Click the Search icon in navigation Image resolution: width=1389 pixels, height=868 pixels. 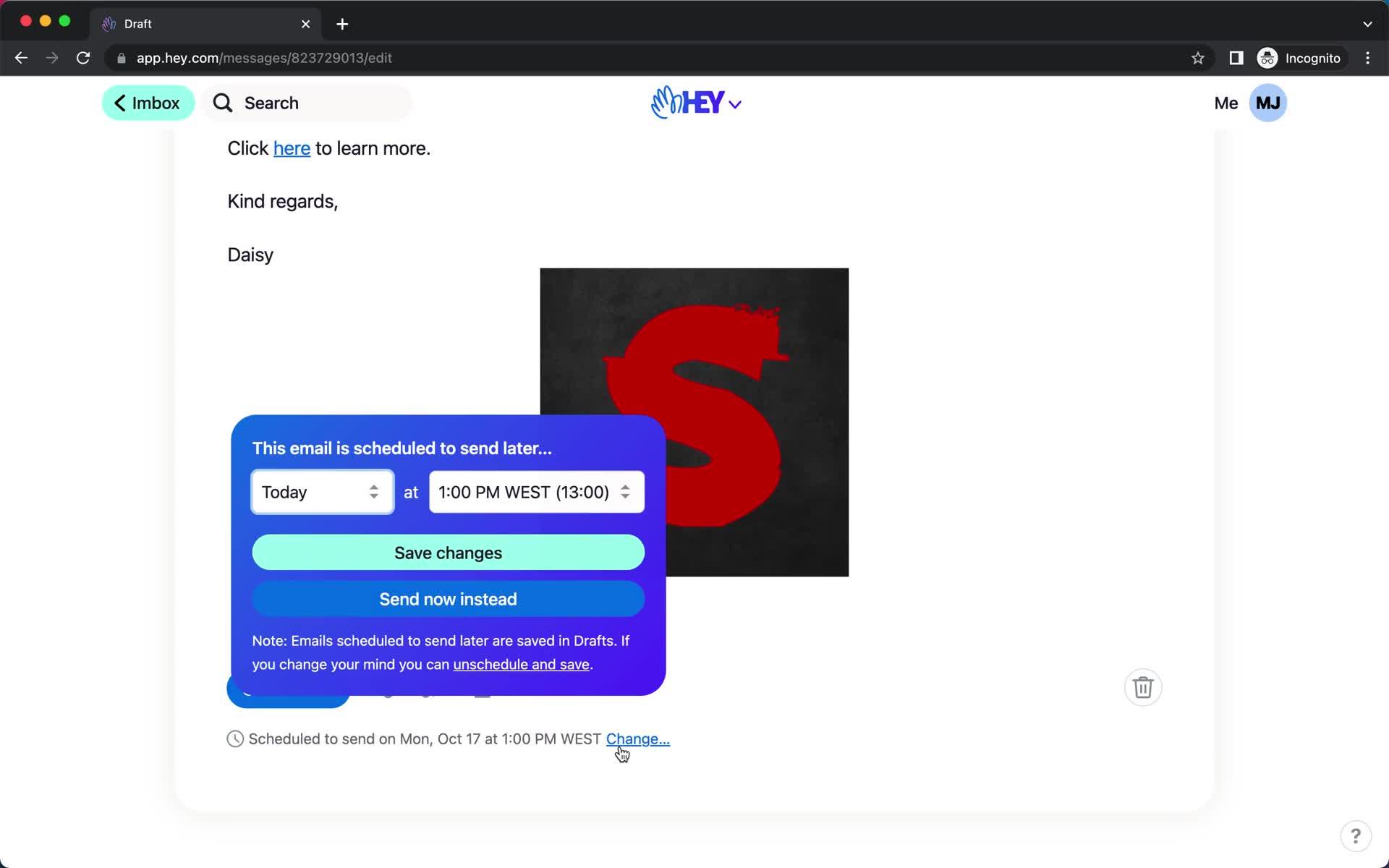pyautogui.click(x=223, y=103)
